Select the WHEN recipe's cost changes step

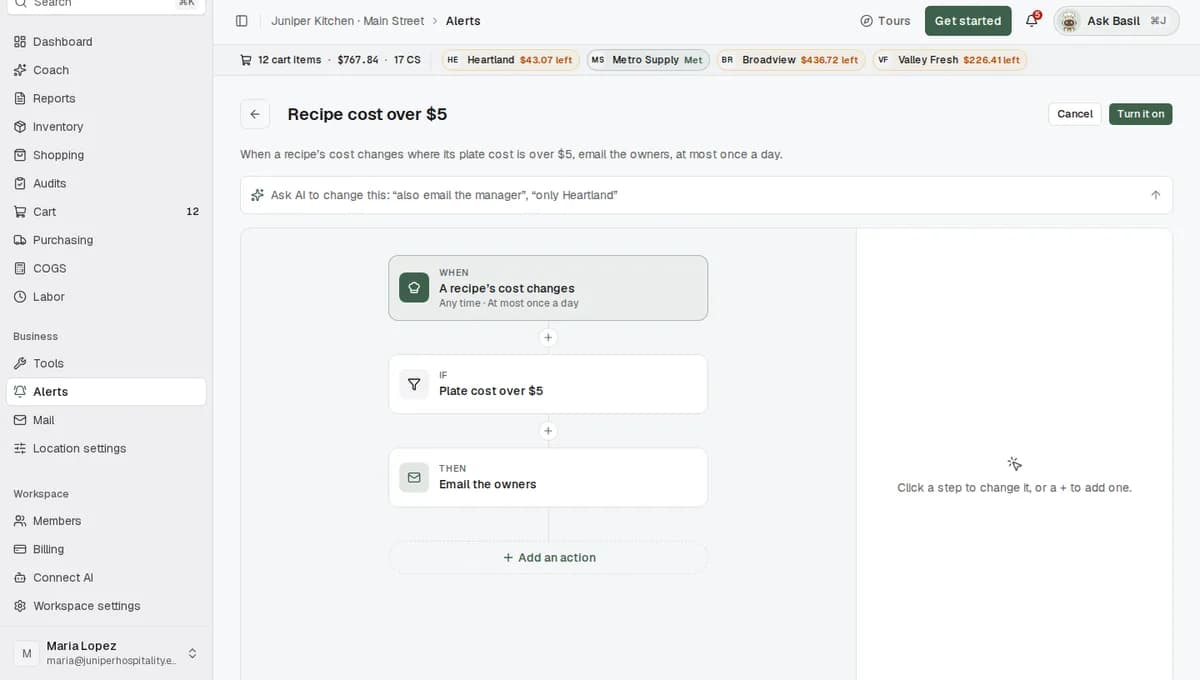tap(548, 288)
